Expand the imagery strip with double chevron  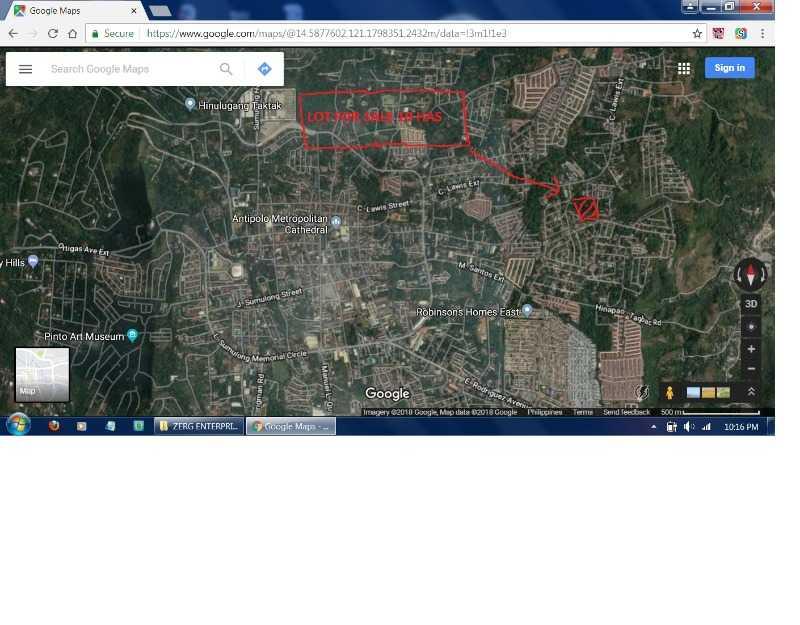[x=751, y=392]
